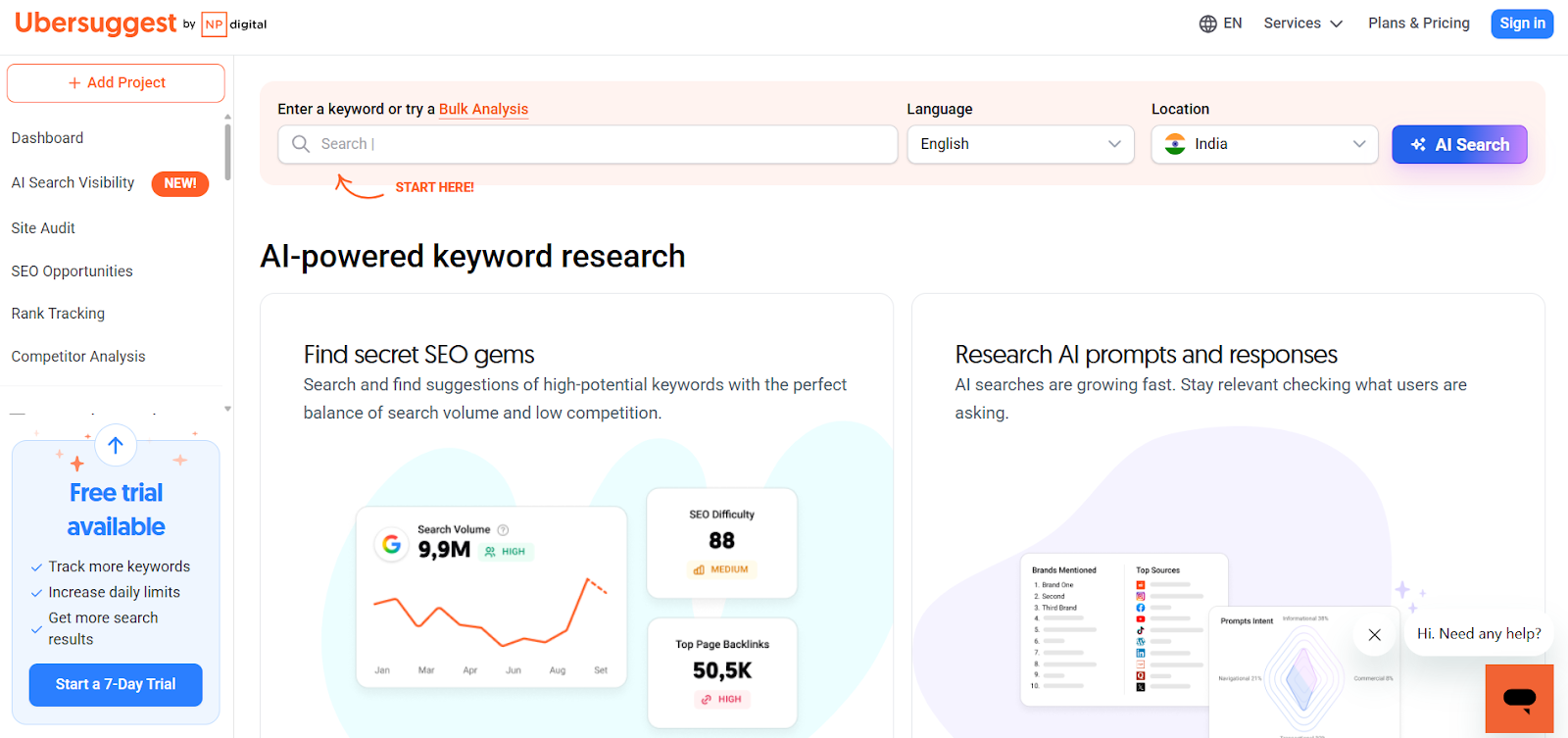
Task: Open Site Audit in the sidebar
Action: pos(43,228)
